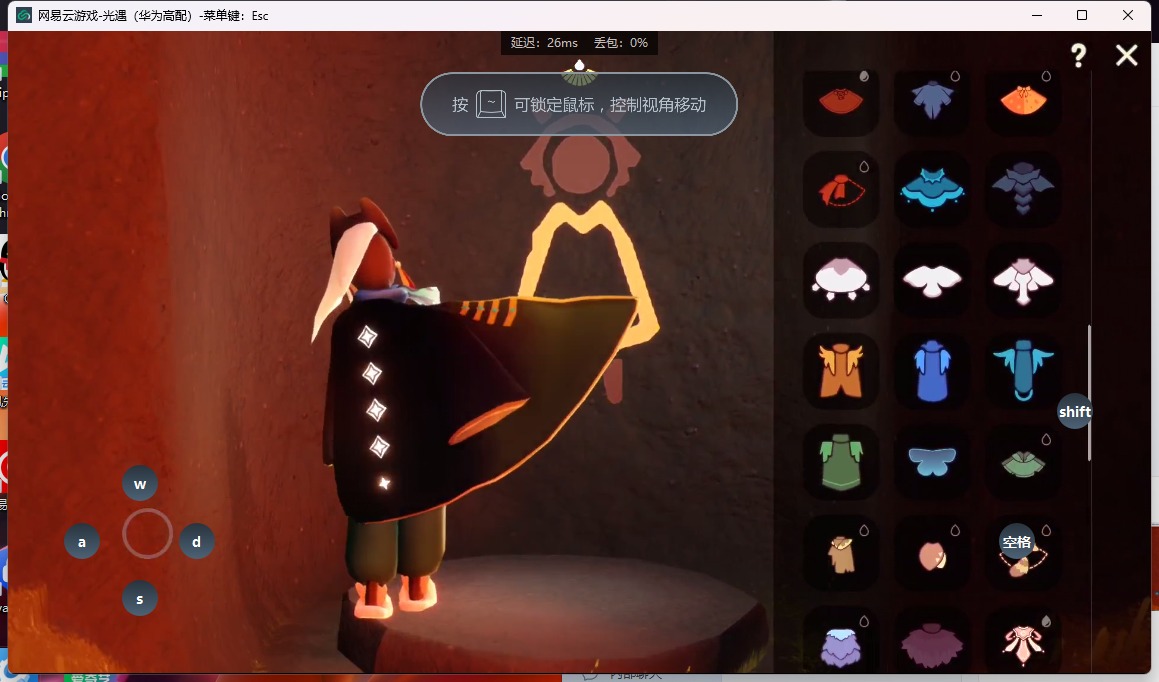Select the teal winged long cape
The width and height of the screenshot is (1159, 682).
tap(1023, 370)
